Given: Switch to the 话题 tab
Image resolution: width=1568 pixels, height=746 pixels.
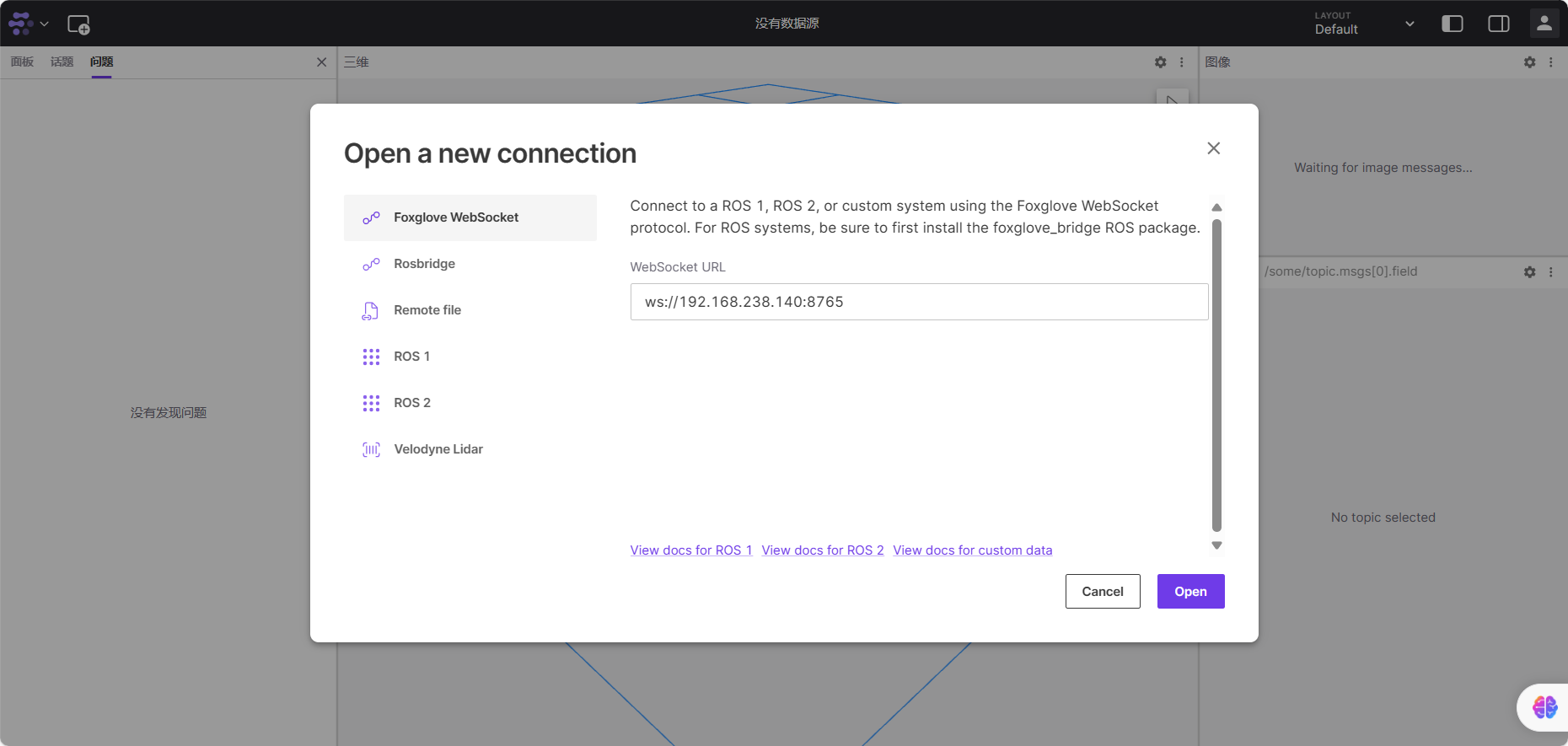Looking at the screenshot, I should (x=62, y=62).
